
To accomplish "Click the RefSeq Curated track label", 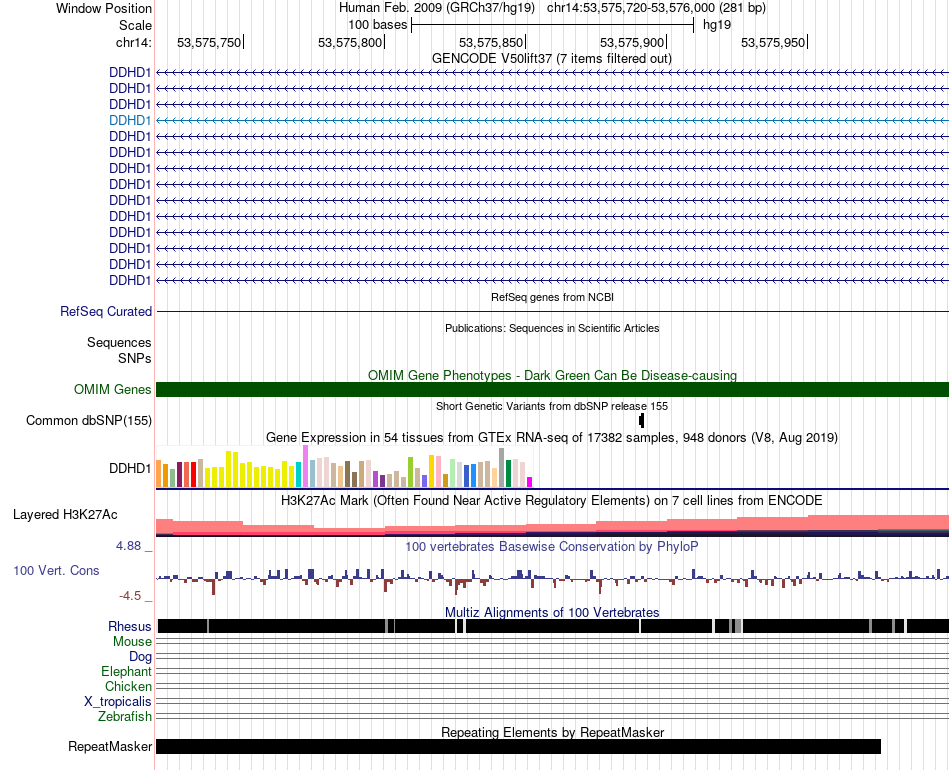I will 106,311.
